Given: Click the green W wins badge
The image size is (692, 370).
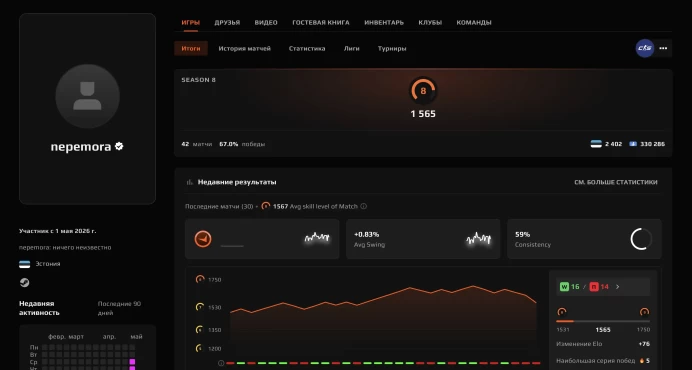Looking at the screenshot, I should (564, 287).
